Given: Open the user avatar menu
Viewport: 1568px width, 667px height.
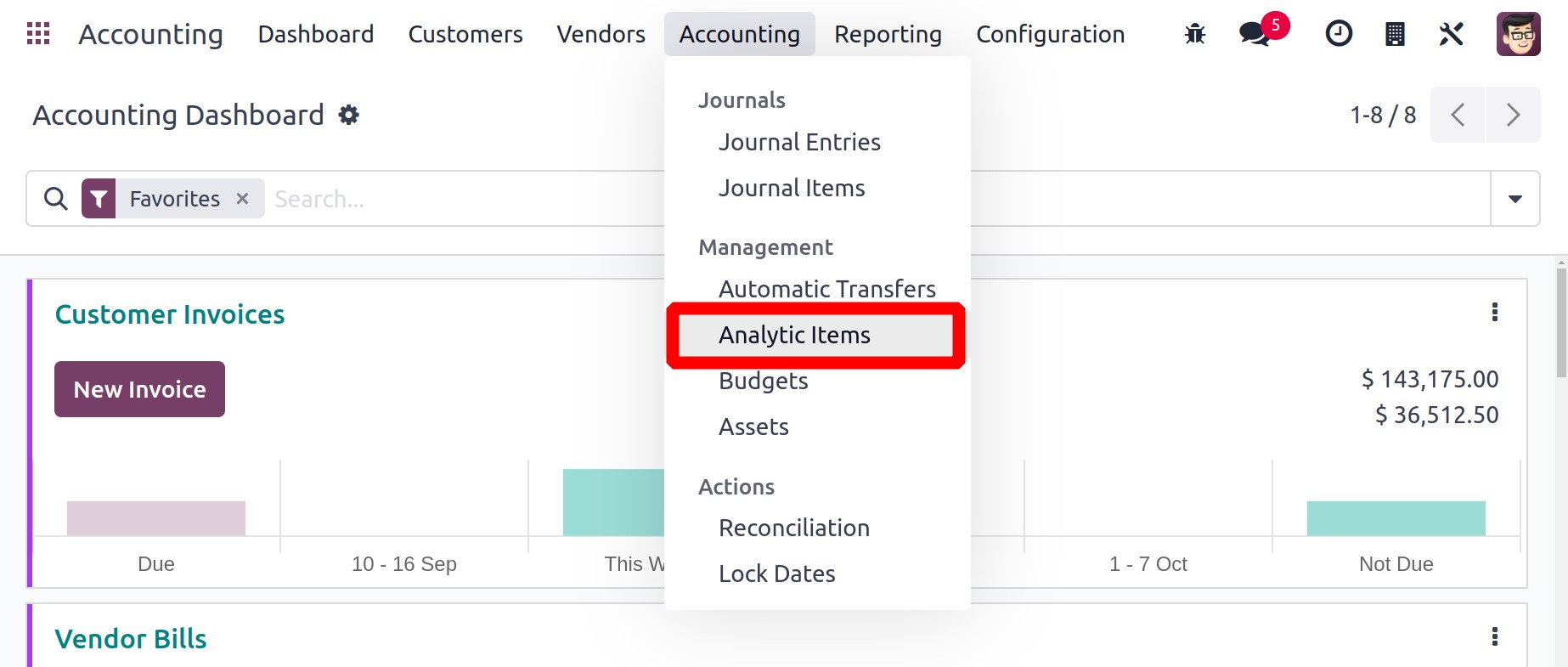Looking at the screenshot, I should (x=1518, y=34).
